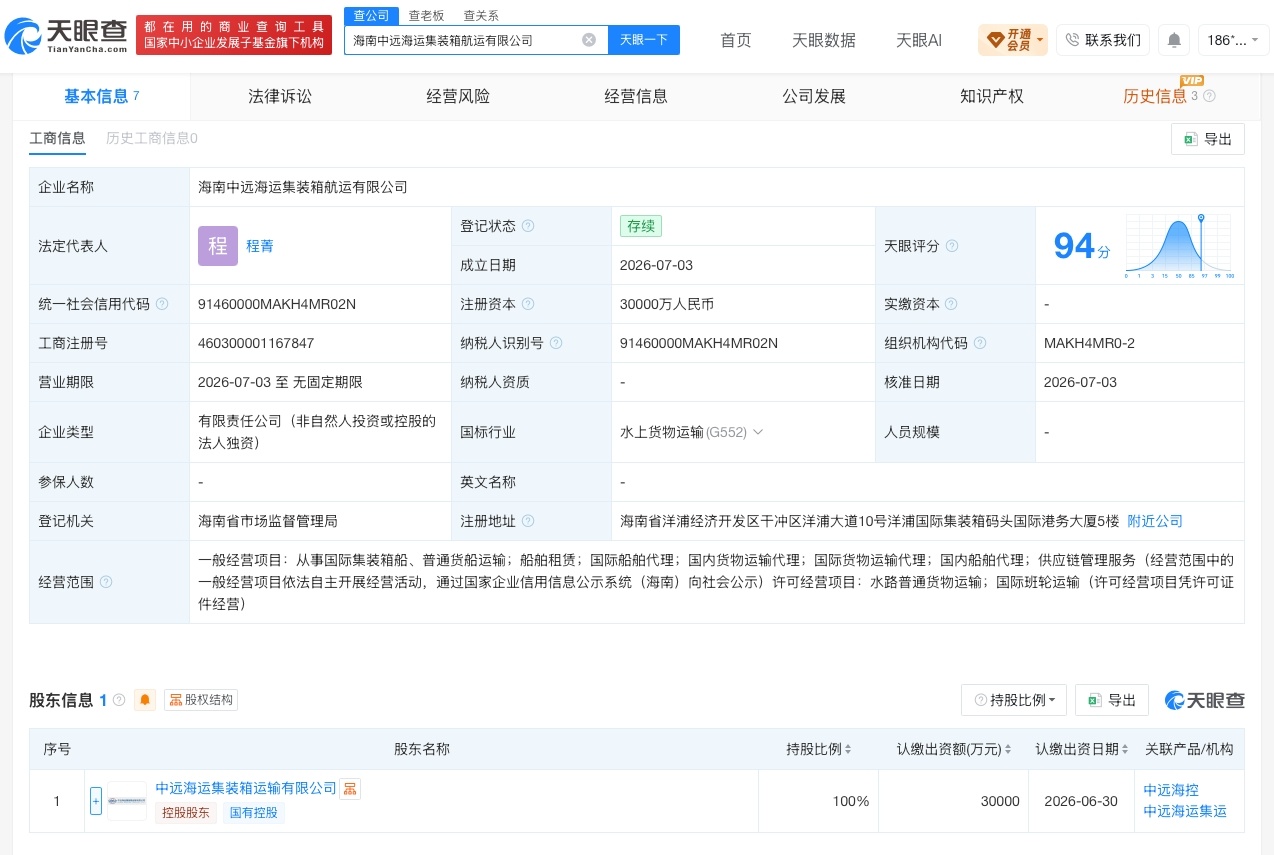Screen dimensions: 1274x855
Task: Click the purple 程 avatar of legal representative
Action: pyautogui.click(x=218, y=246)
